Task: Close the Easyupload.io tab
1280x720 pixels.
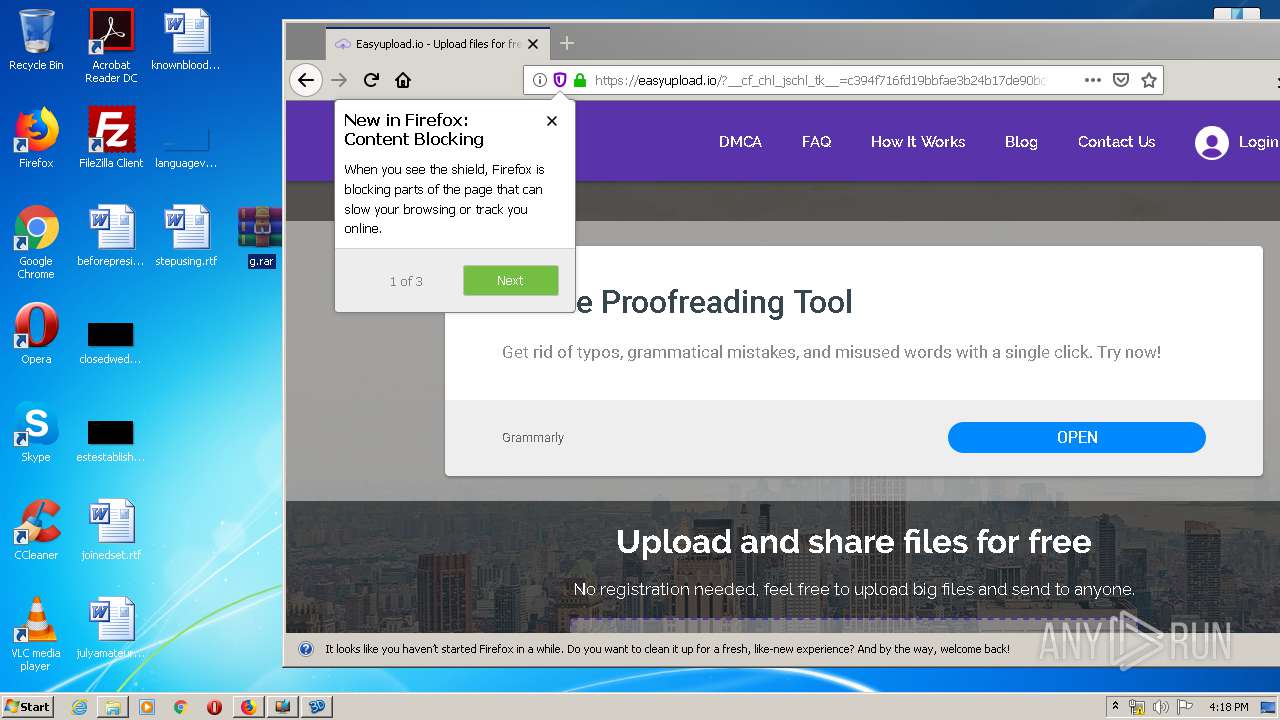Action: [x=533, y=44]
